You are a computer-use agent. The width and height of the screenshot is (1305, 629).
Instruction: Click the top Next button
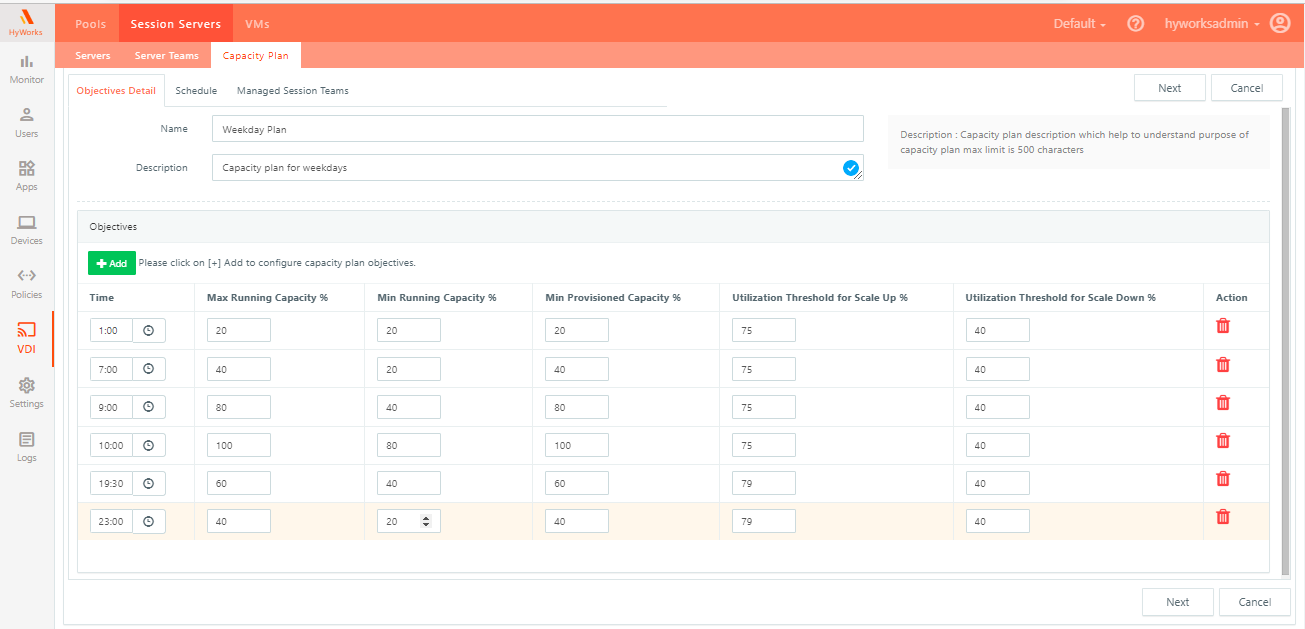(1169, 88)
